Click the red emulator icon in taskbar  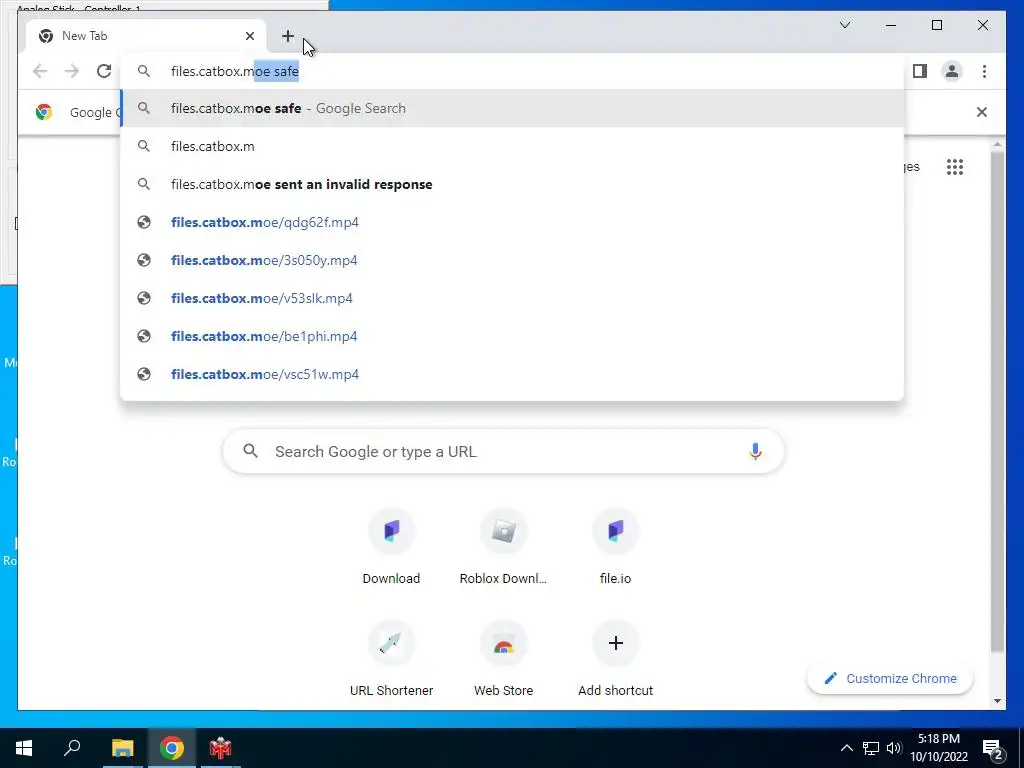220,748
